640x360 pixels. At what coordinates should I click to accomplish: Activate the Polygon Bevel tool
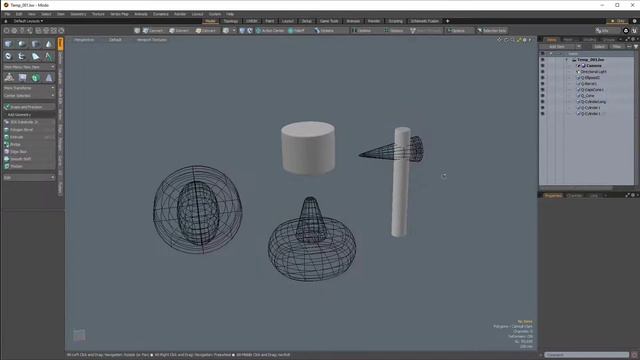click(29, 129)
